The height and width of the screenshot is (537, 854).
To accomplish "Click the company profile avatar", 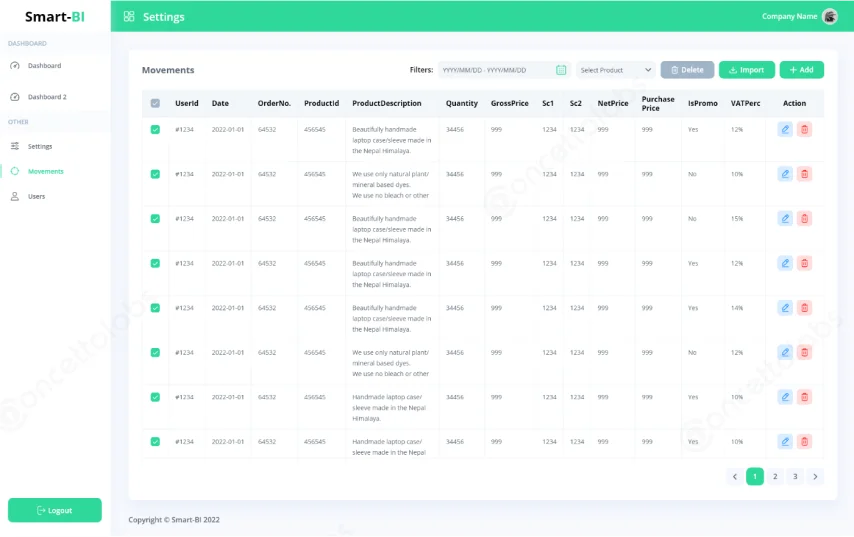I will [829, 16].
